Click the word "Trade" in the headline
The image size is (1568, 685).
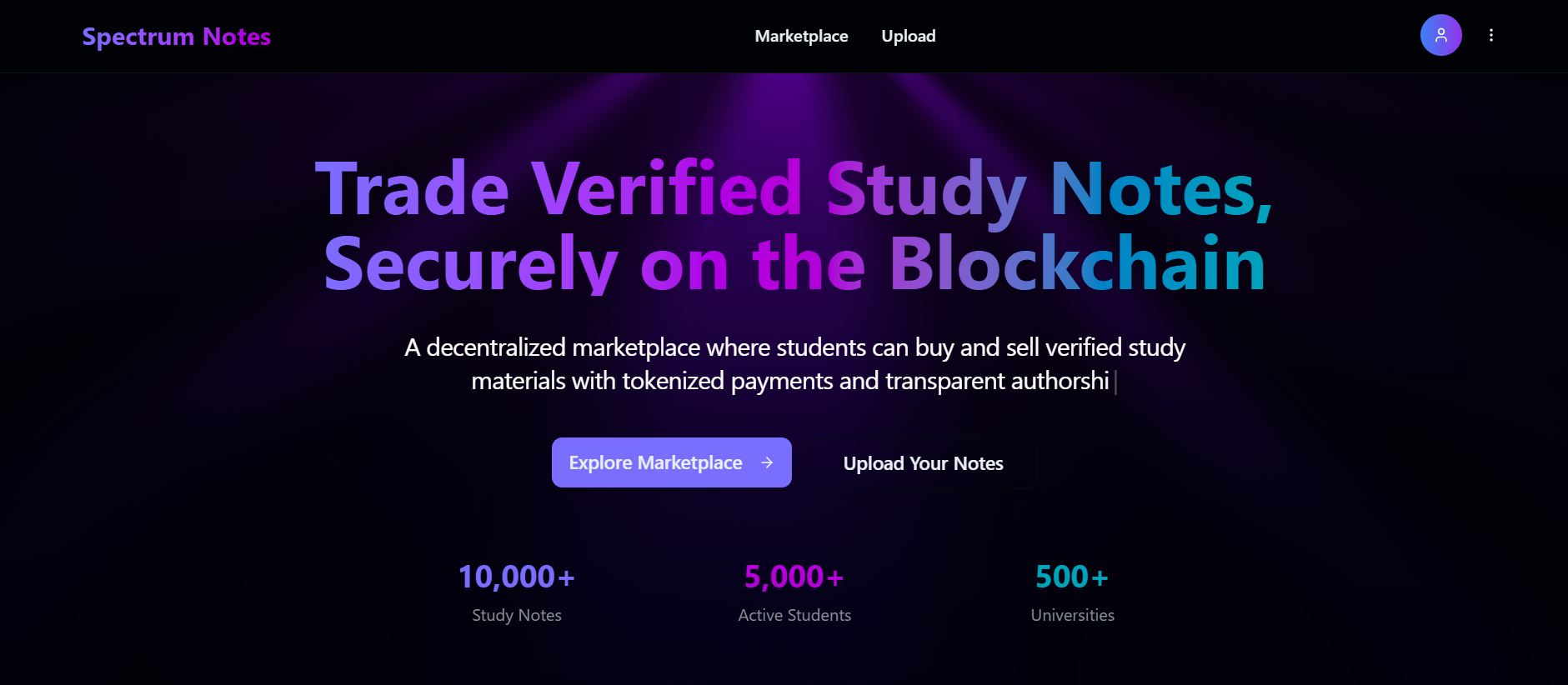[x=412, y=189]
